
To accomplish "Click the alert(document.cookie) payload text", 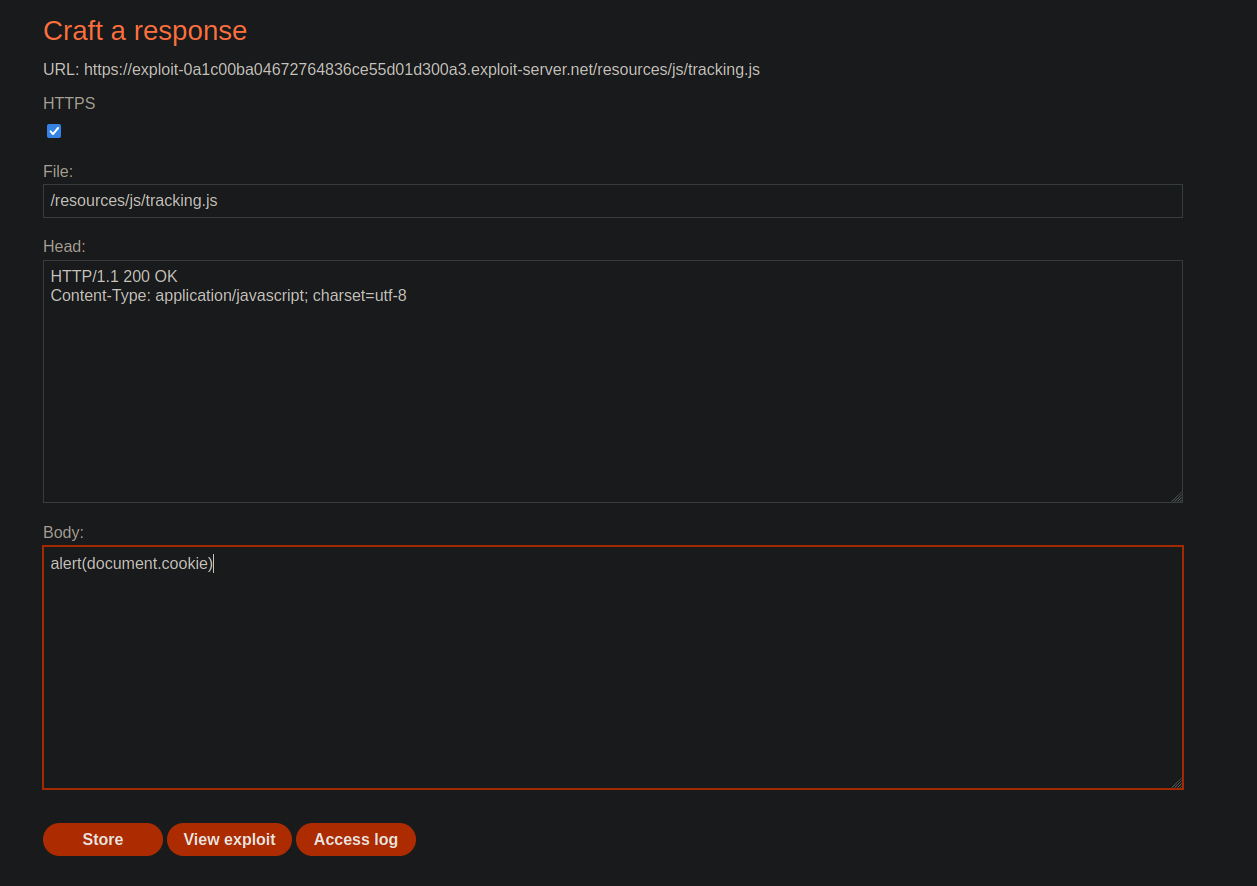I will tap(132, 564).
